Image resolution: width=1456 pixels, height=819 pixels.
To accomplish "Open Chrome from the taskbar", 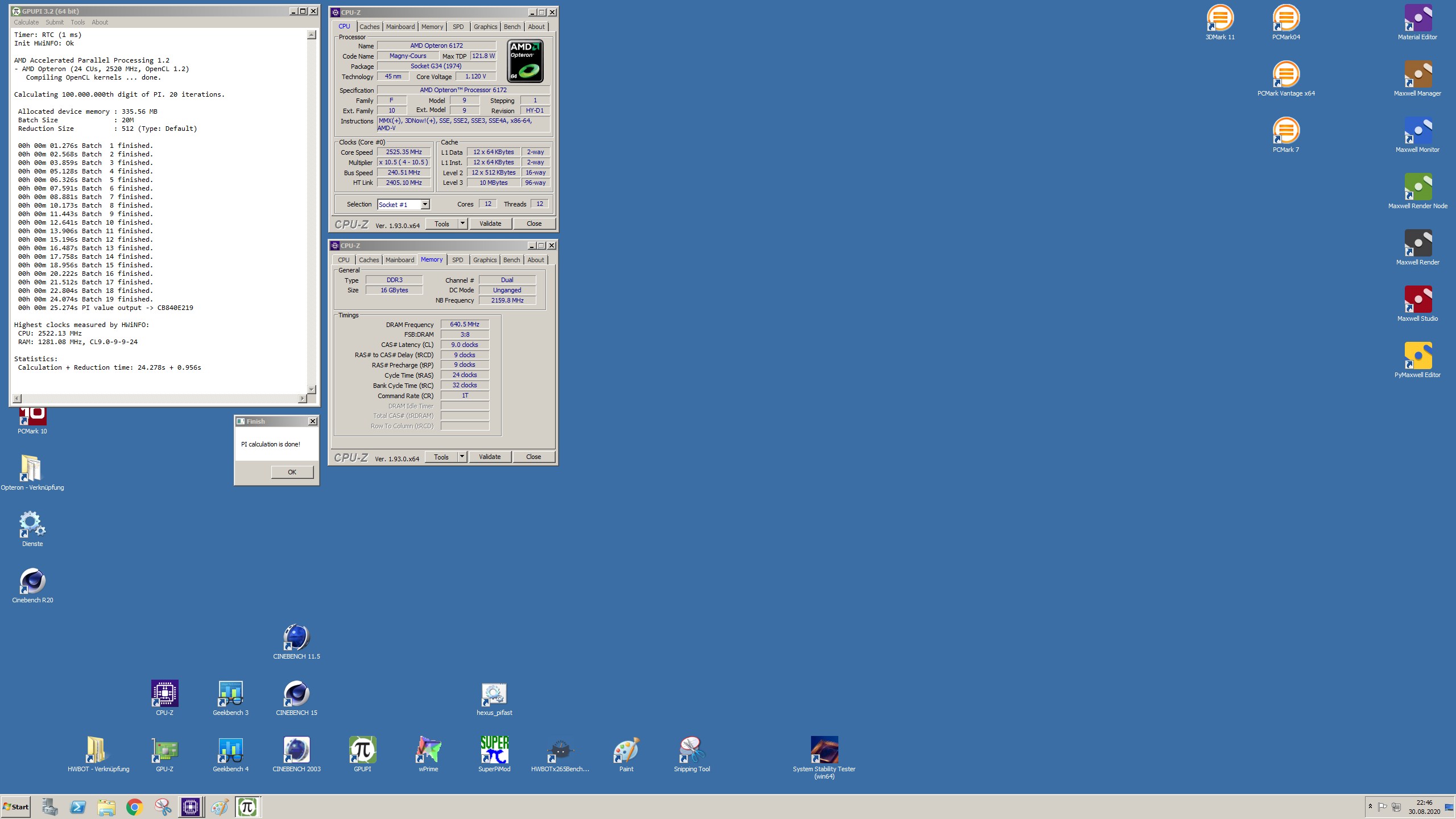I will point(134,806).
